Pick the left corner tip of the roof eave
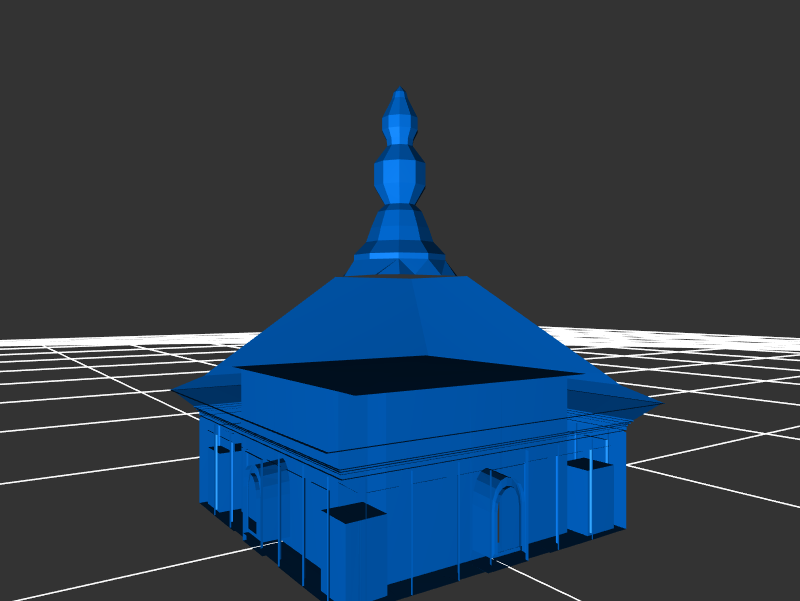This screenshot has height=601, width=800. [175, 390]
